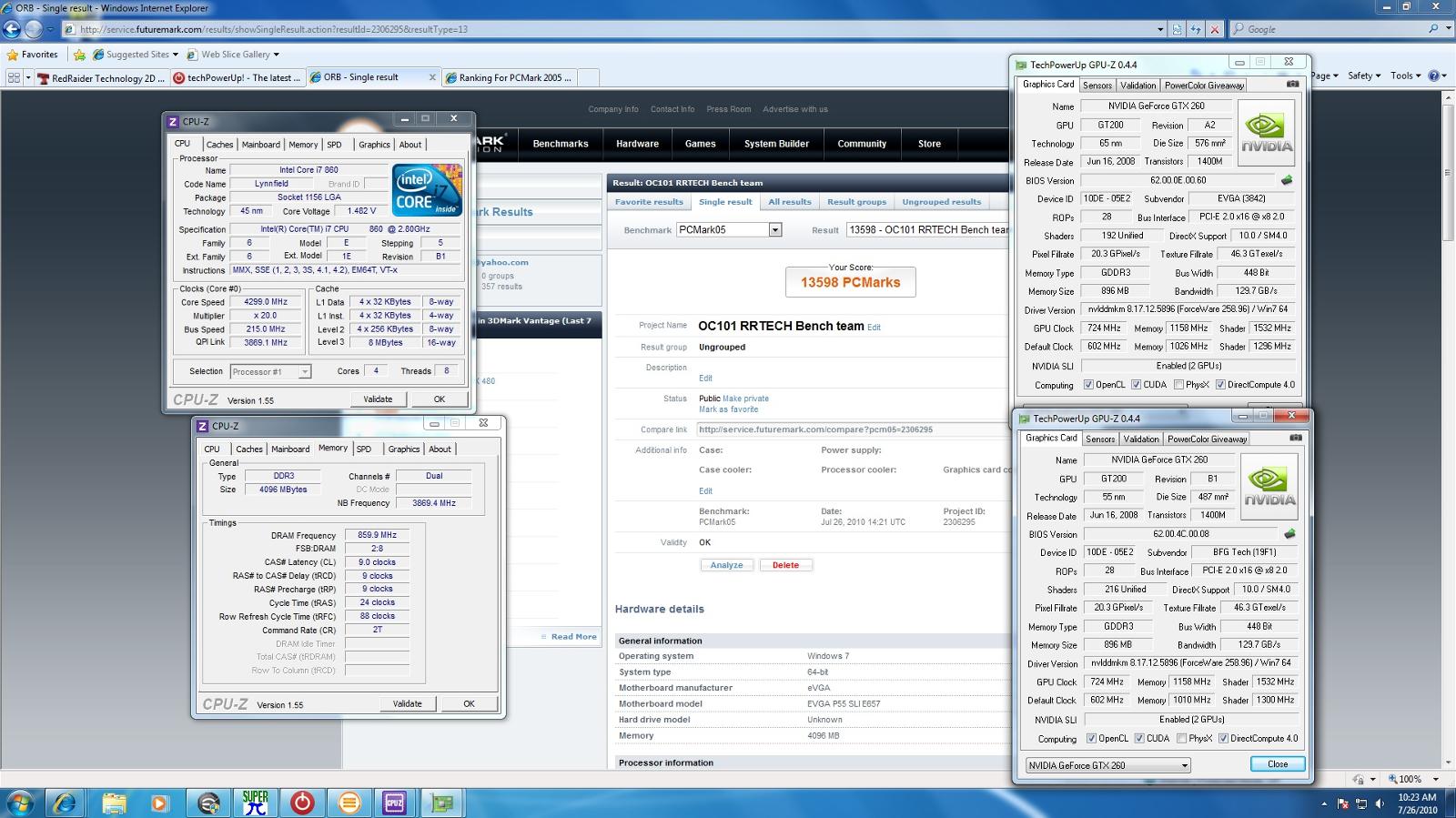Click Mark as favorite link
The height and width of the screenshot is (818, 1456).
[728, 409]
